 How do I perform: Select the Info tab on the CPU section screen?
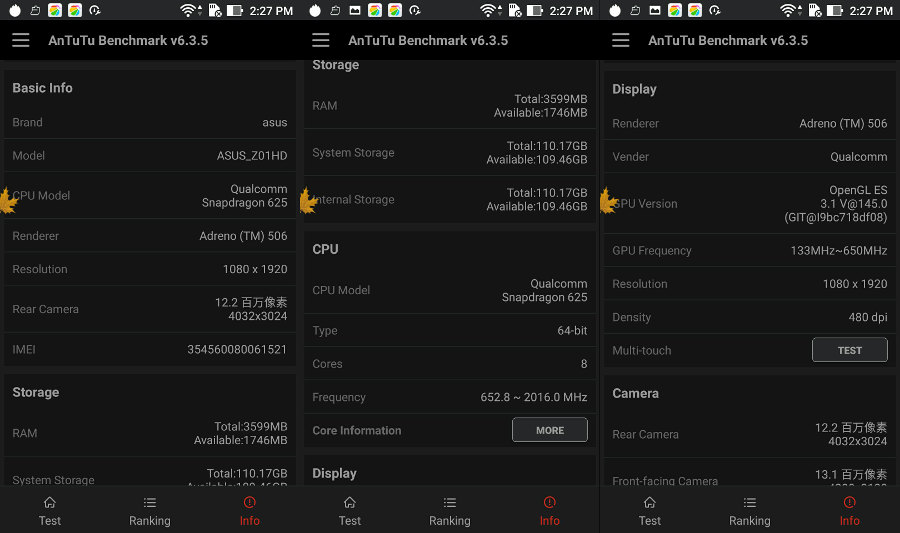549,511
